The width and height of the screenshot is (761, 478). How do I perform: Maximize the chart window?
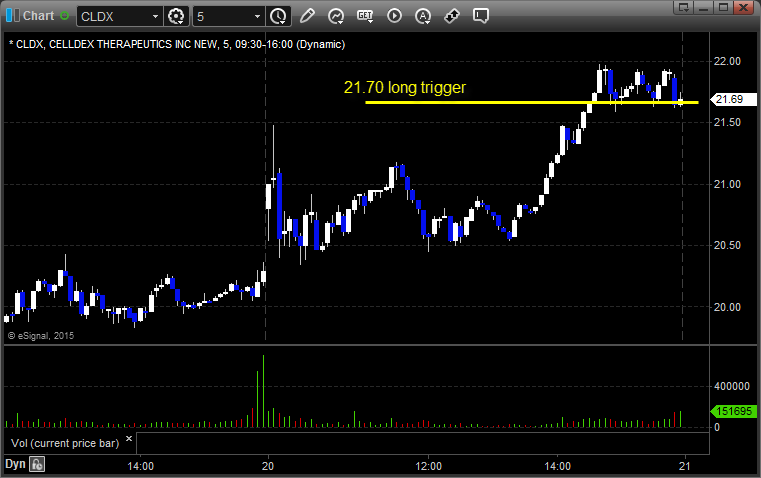coord(723,7)
